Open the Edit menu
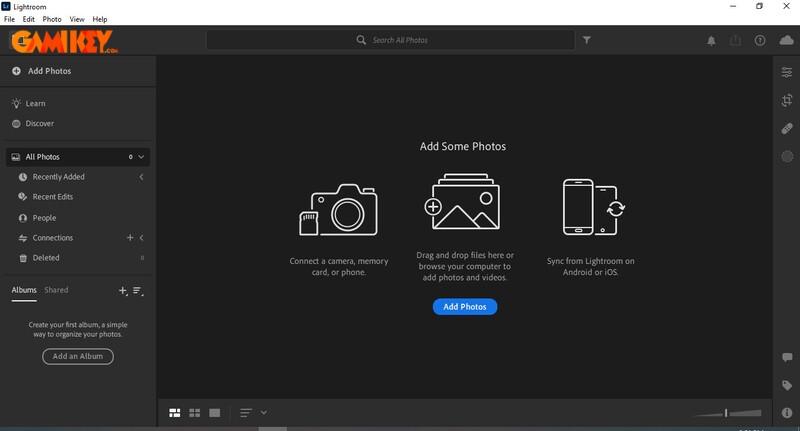Screen dimensions: 800x431 pos(29,19)
